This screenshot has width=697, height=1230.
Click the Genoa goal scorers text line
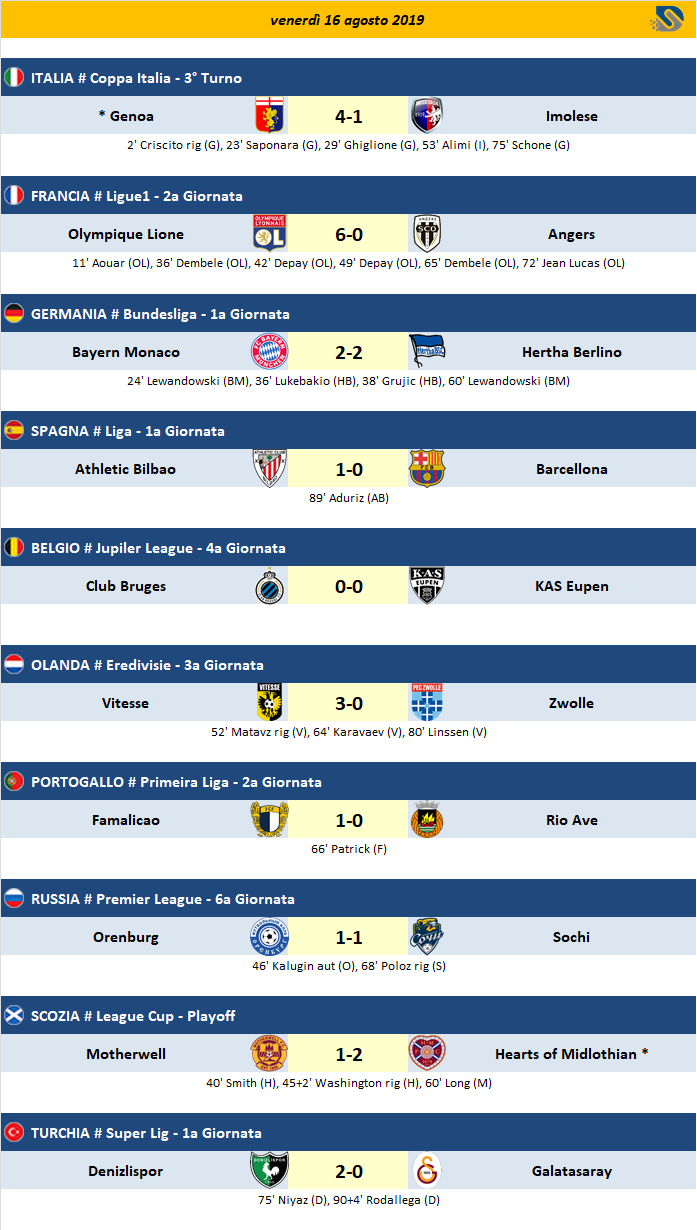coord(348,145)
